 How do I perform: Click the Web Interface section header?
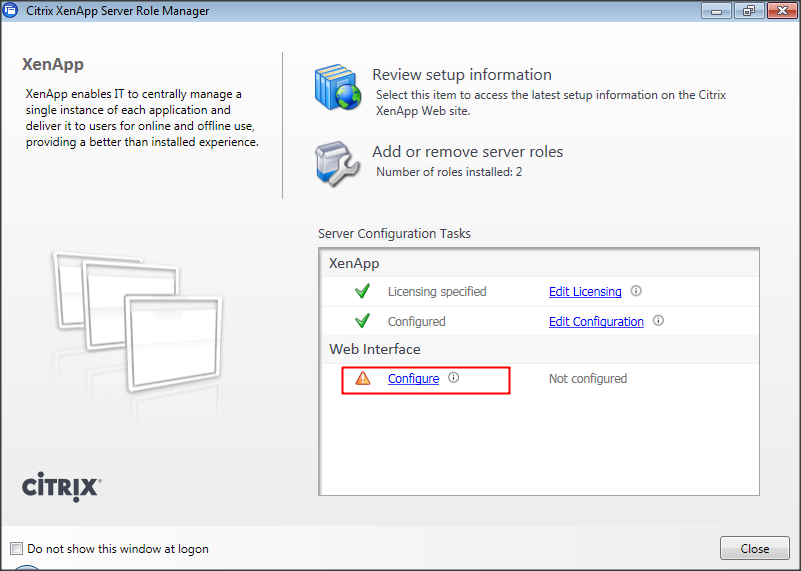pyautogui.click(x=374, y=349)
